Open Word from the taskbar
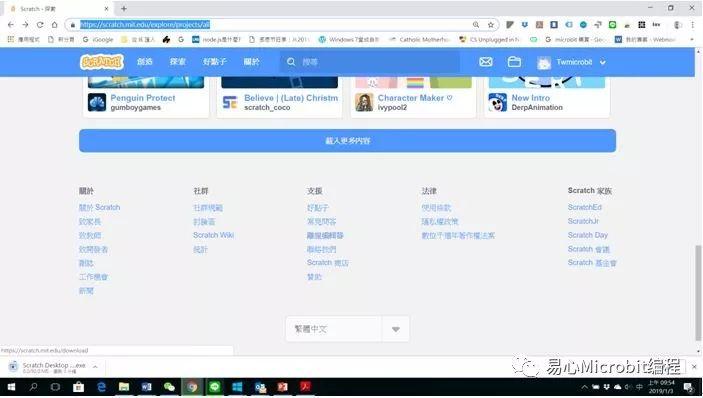The image size is (703, 398). tap(147, 387)
